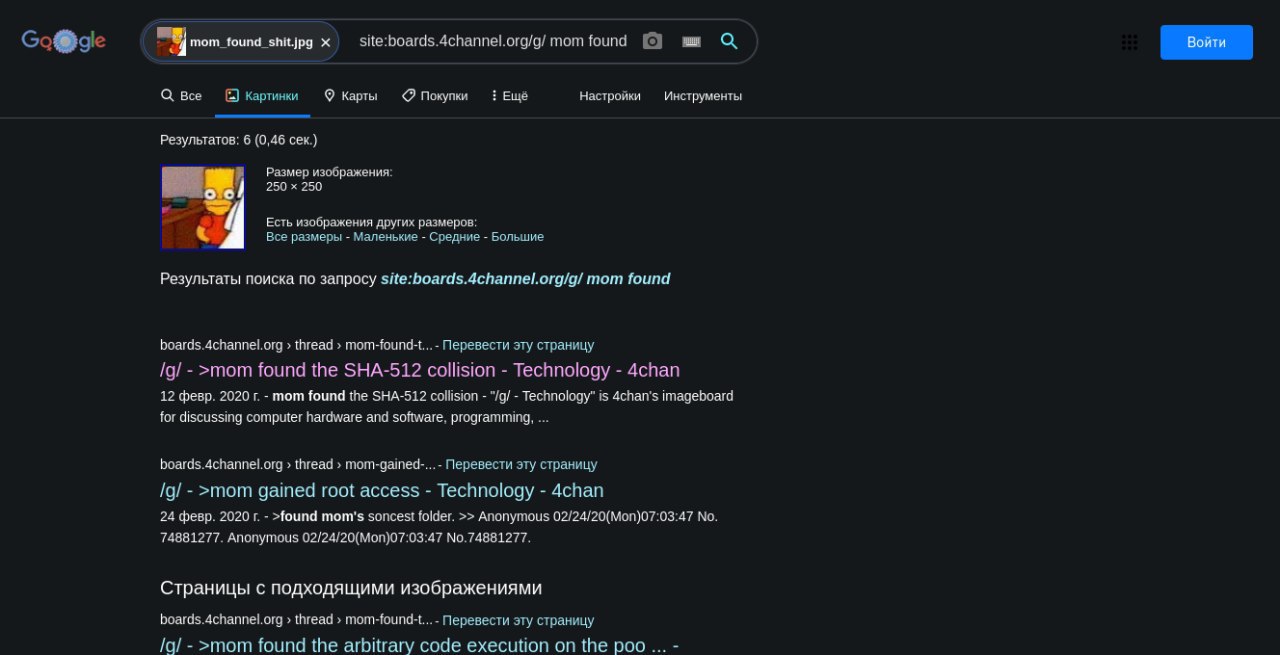This screenshot has height=655, width=1280.
Task: Expand the Ещё menu
Action: point(509,96)
